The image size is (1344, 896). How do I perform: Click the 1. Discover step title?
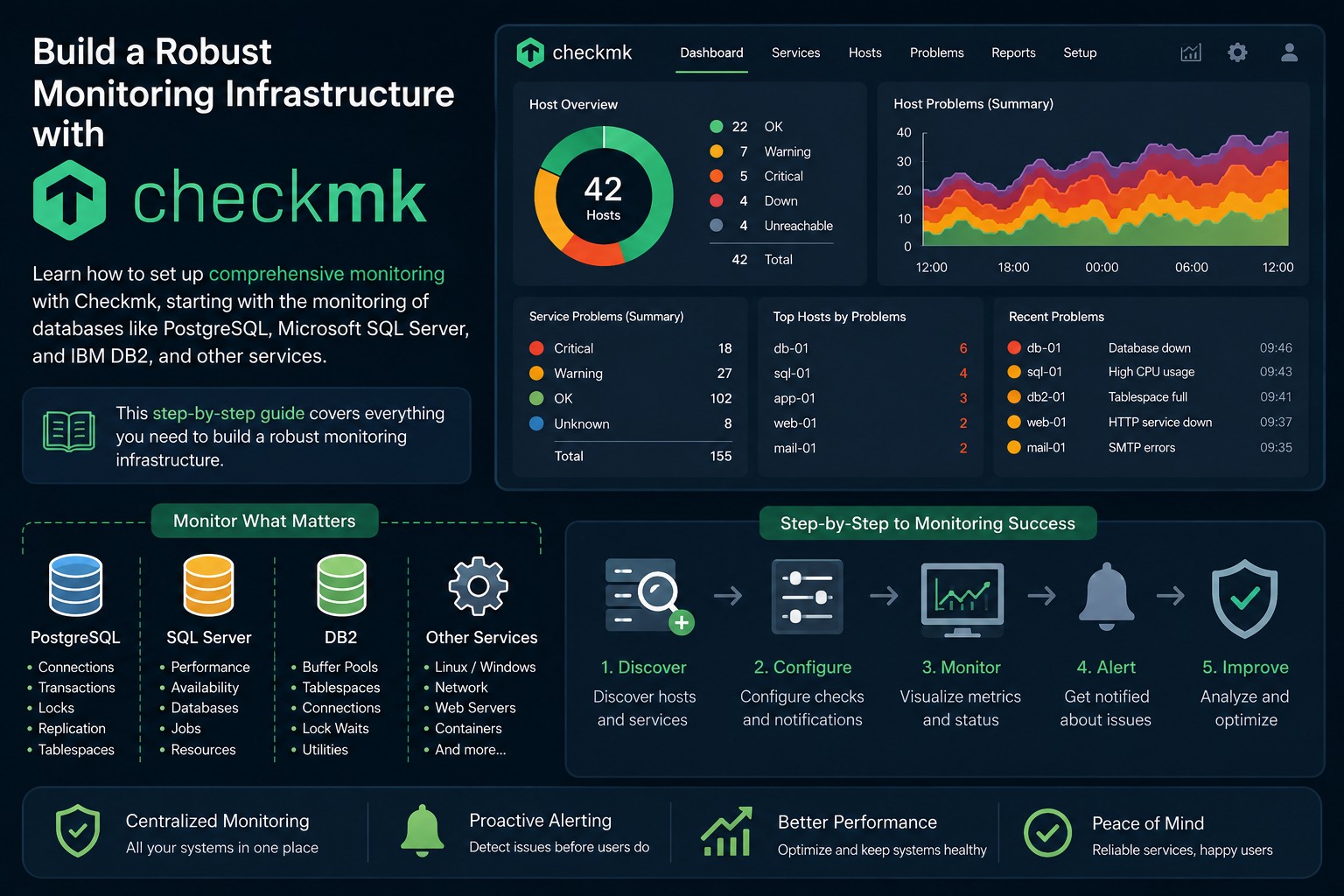coord(643,668)
